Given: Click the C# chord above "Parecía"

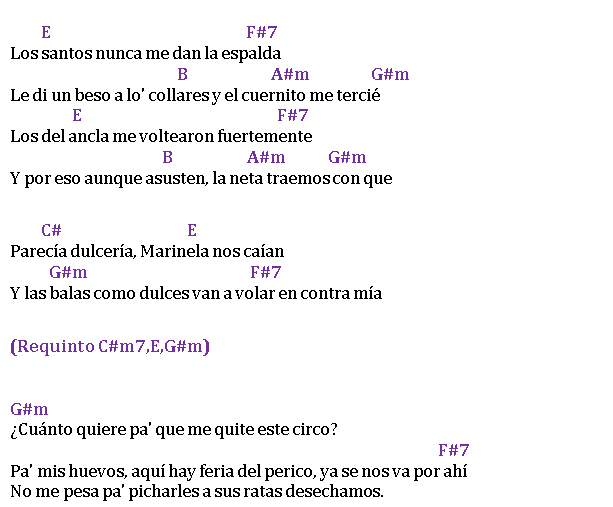Looking at the screenshot, I should point(51,230).
